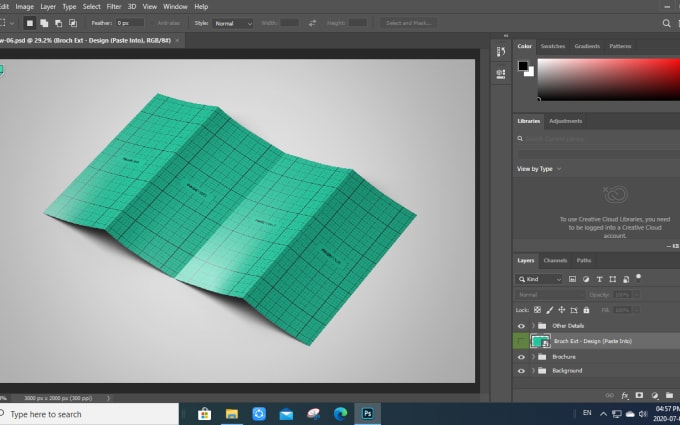Open File Explorer from taskbar
The width and height of the screenshot is (680, 425).
coord(232,414)
